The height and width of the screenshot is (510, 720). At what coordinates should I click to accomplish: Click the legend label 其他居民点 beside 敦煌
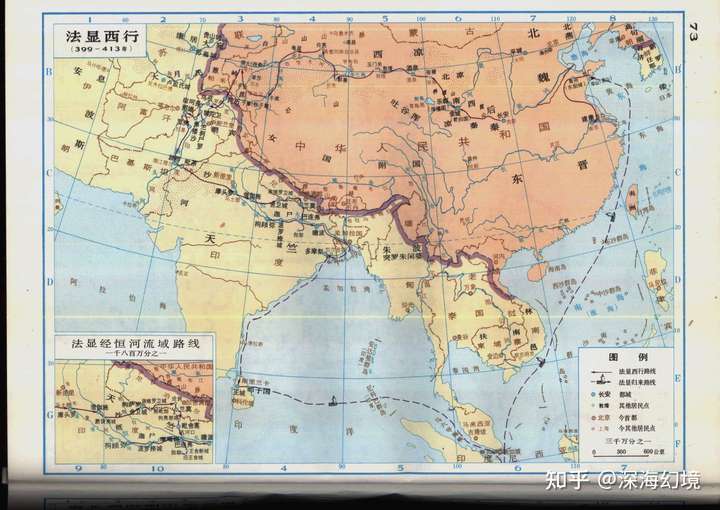[x=634, y=406]
